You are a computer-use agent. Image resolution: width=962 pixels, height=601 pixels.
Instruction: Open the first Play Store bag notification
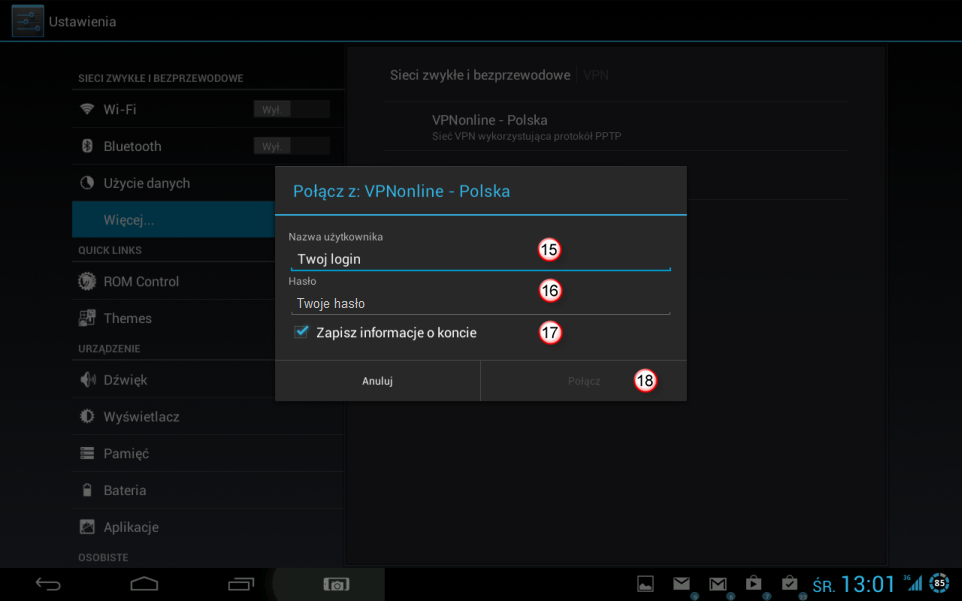(x=753, y=583)
